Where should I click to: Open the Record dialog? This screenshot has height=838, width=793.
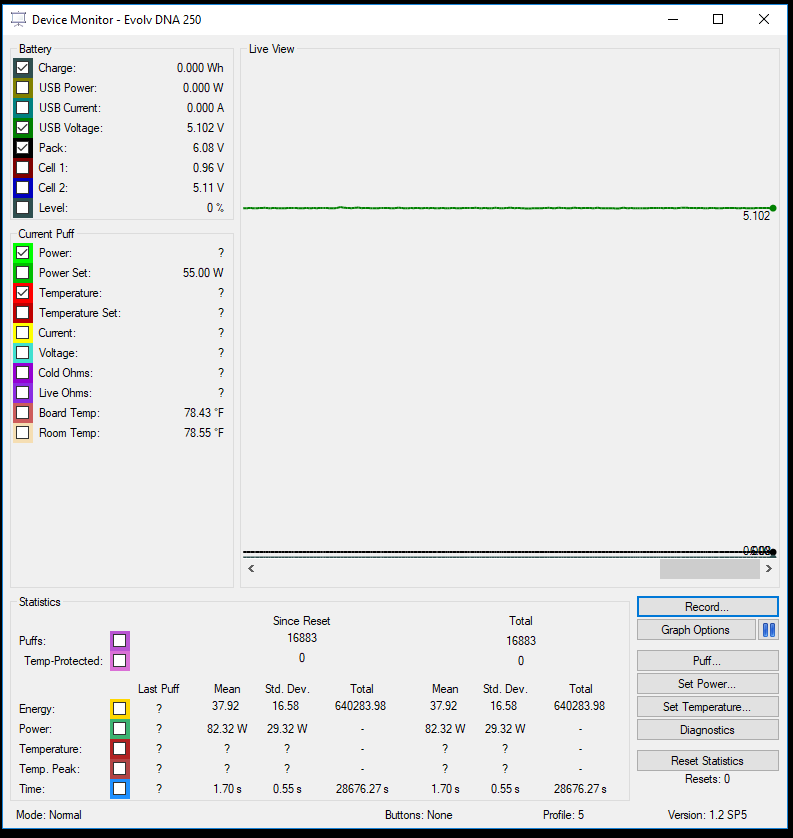[x=707, y=607]
